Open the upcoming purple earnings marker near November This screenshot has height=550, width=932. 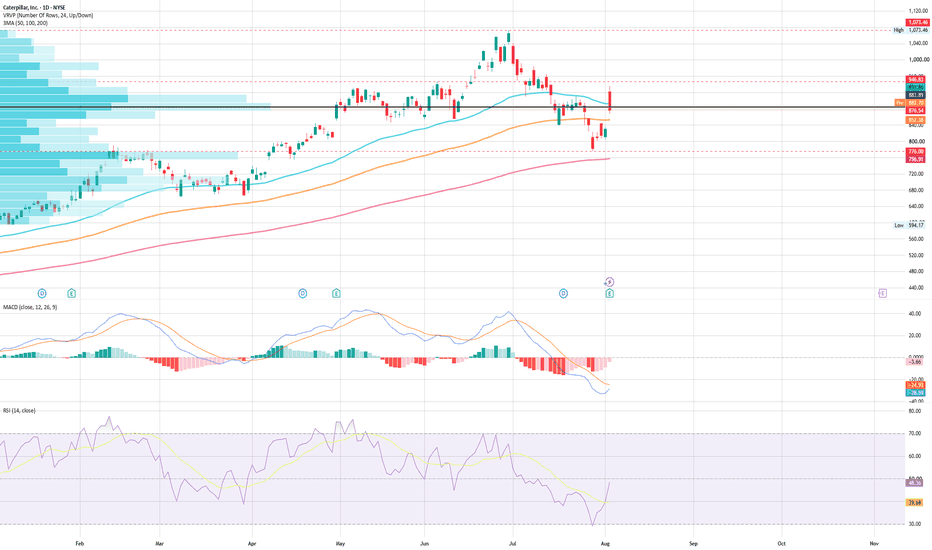pos(882,293)
